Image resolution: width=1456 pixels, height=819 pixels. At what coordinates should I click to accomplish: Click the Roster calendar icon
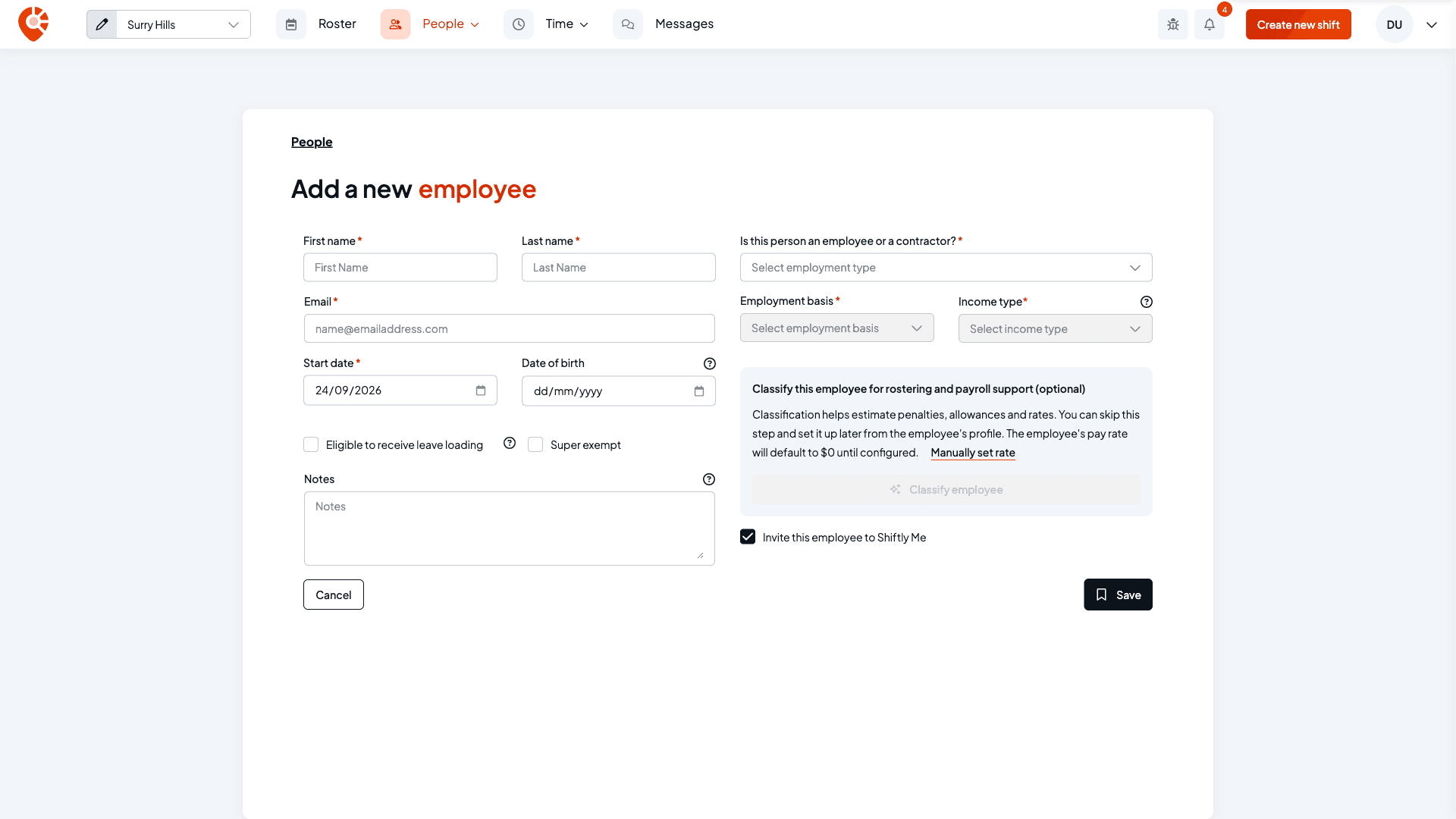(x=291, y=24)
